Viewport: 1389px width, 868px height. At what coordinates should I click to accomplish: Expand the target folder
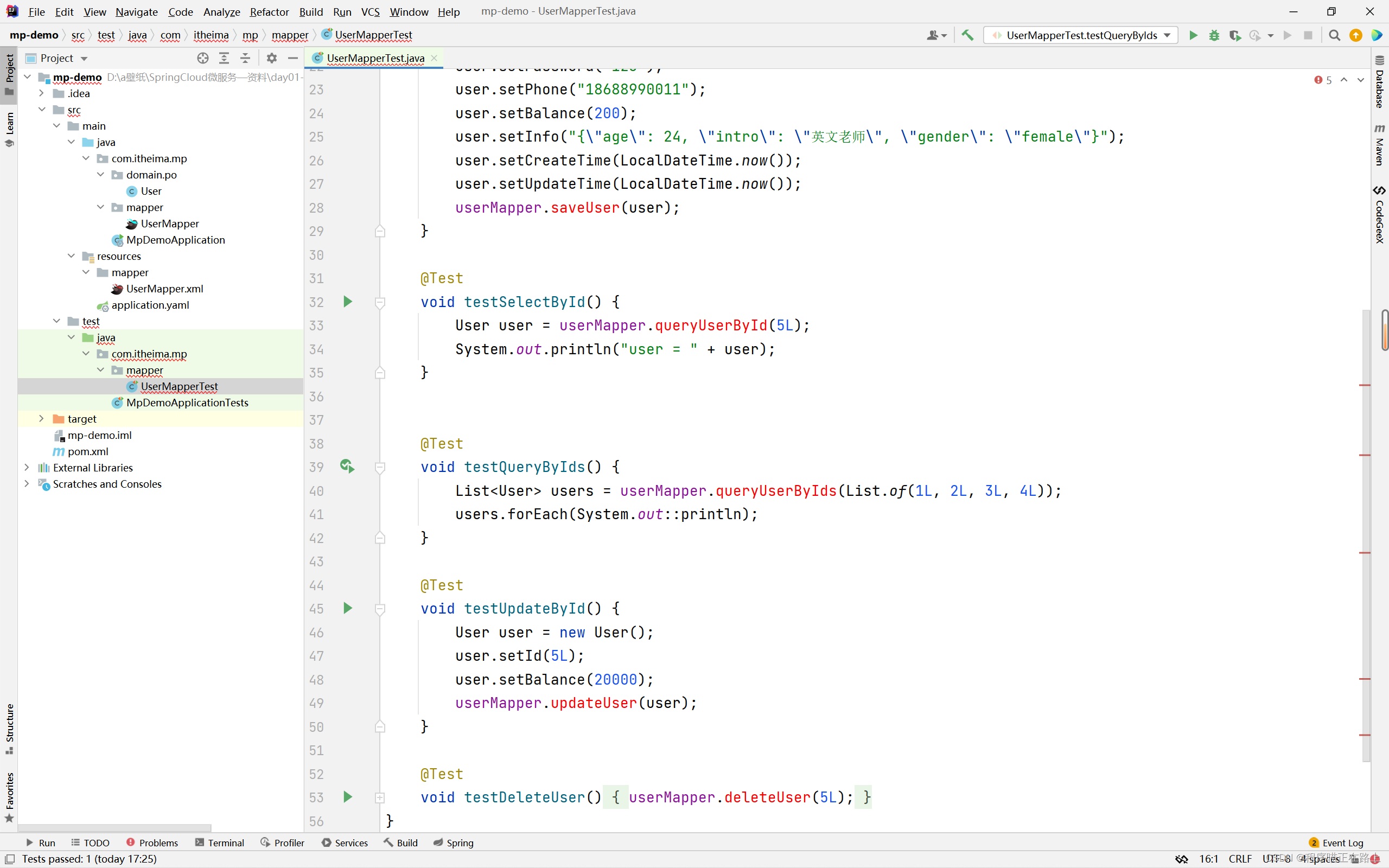click(x=41, y=419)
